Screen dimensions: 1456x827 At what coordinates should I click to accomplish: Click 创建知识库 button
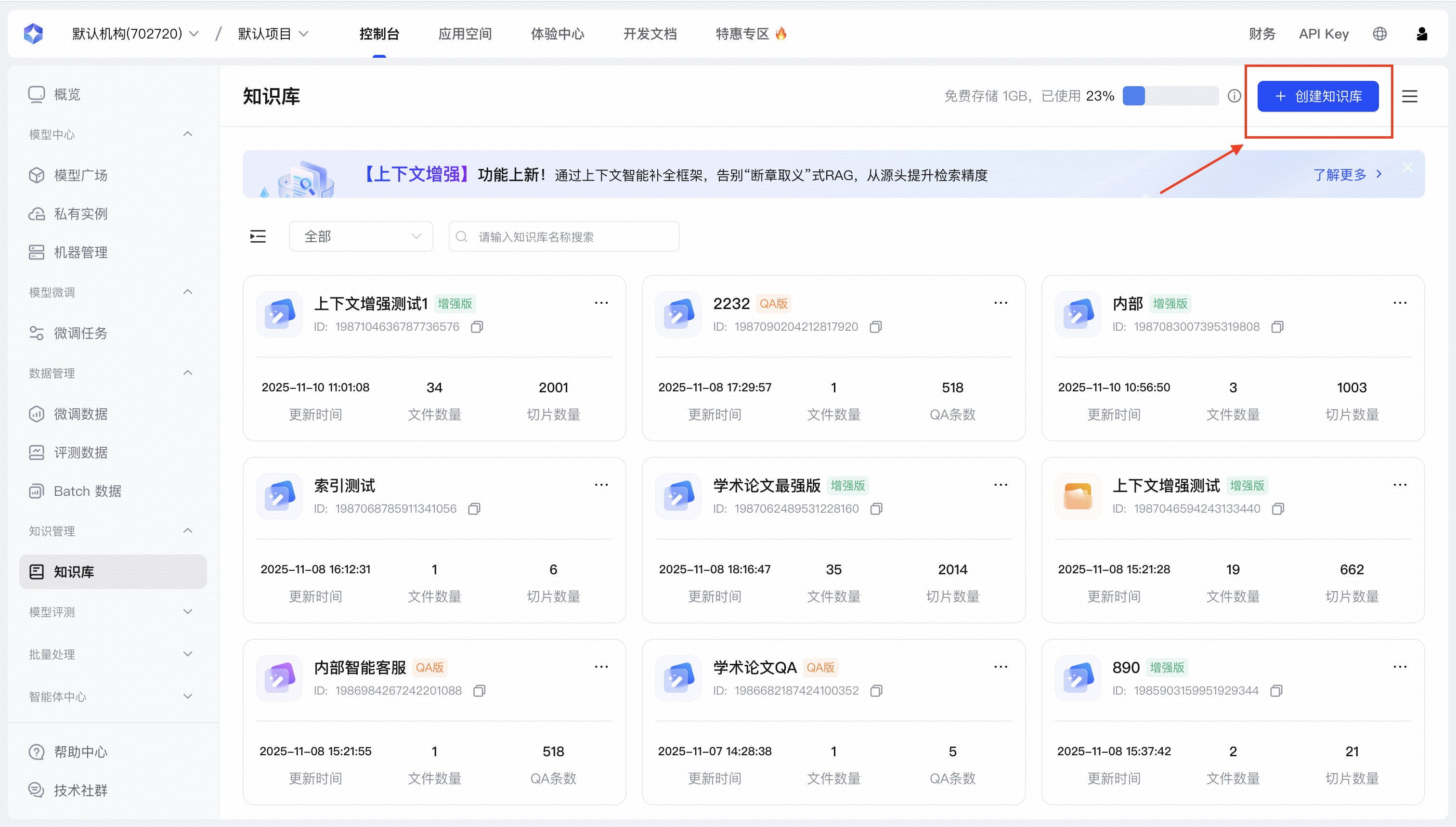tap(1317, 96)
